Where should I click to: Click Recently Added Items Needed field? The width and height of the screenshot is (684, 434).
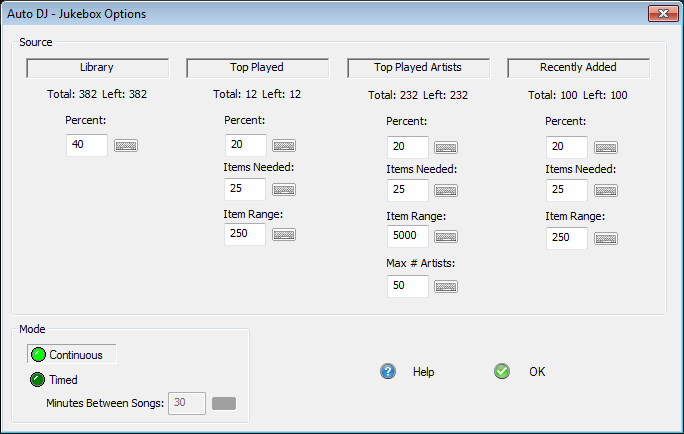(566, 191)
